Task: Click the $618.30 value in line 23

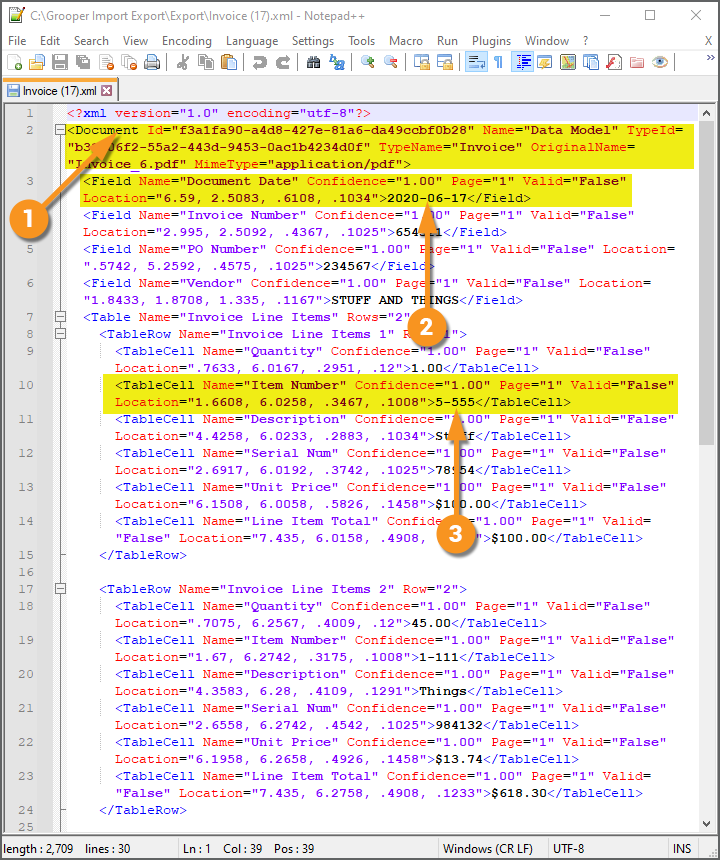Action: [x=519, y=793]
